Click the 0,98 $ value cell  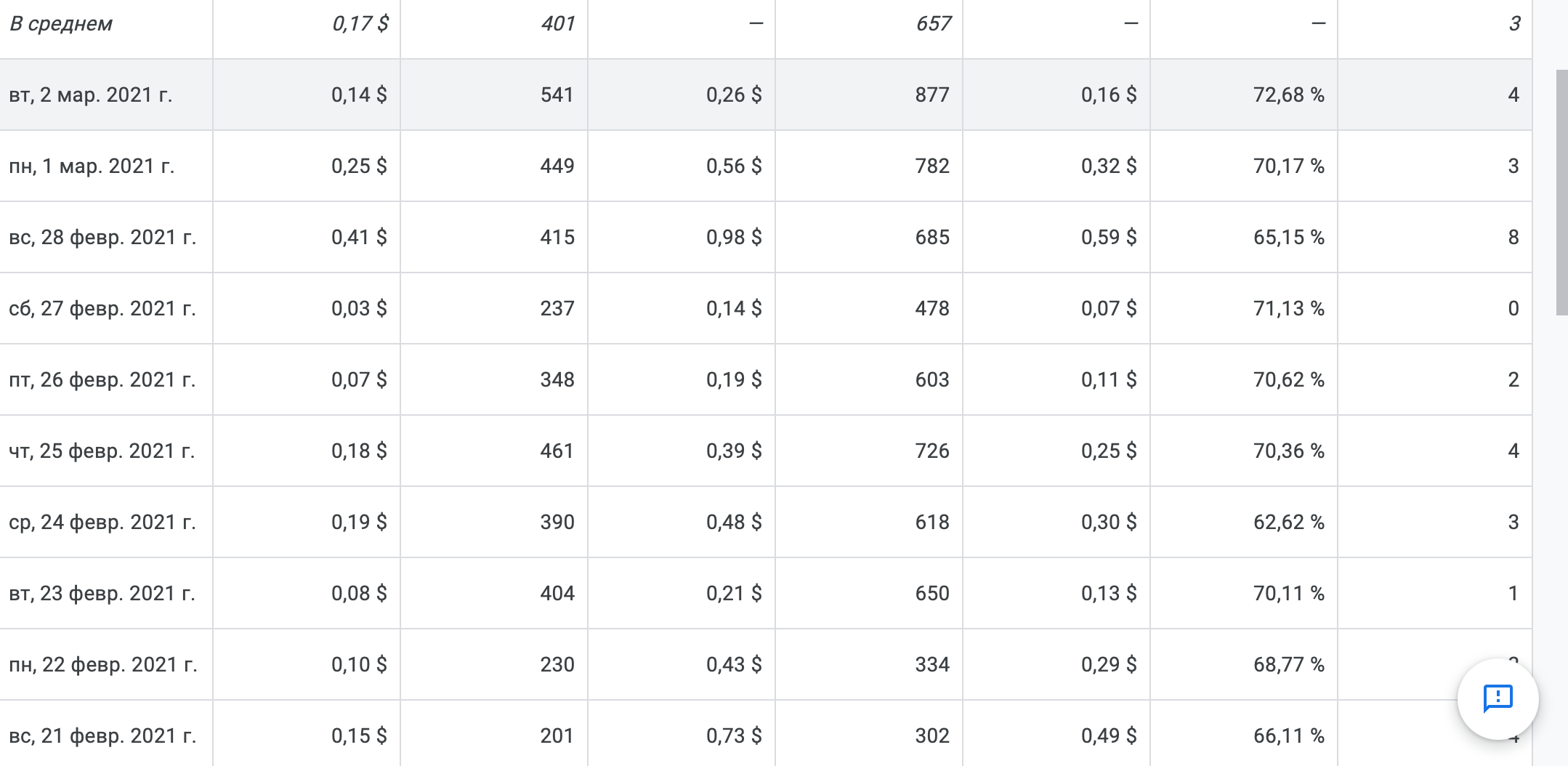click(x=734, y=238)
